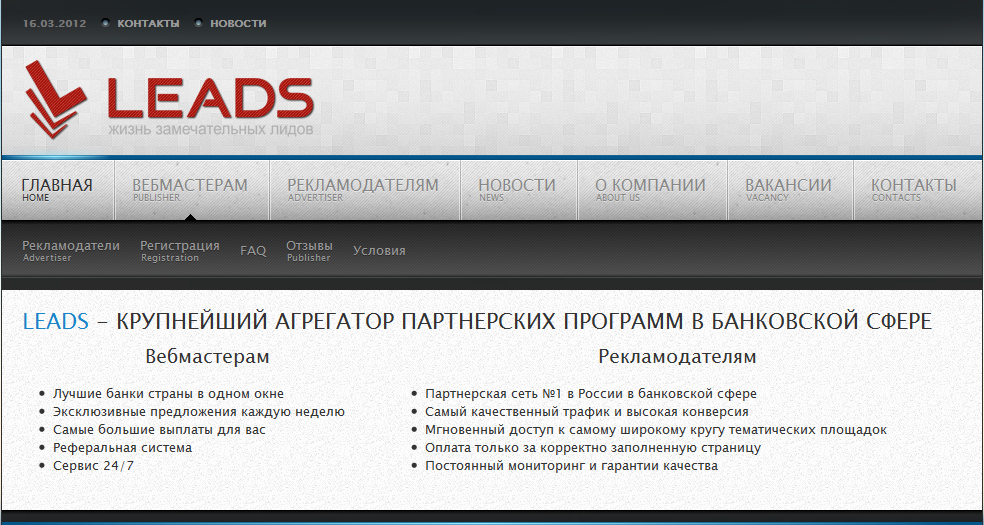This screenshot has width=984, height=525.
Task: Click the date 16.03.2012
Action: (55, 23)
